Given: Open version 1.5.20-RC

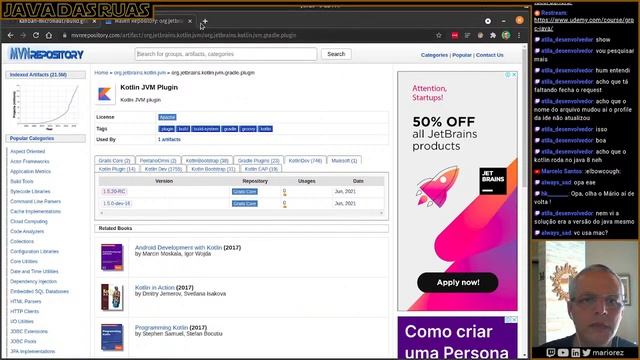Looking at the screenshot, I should pyautogui.click(x=114, y=191).
